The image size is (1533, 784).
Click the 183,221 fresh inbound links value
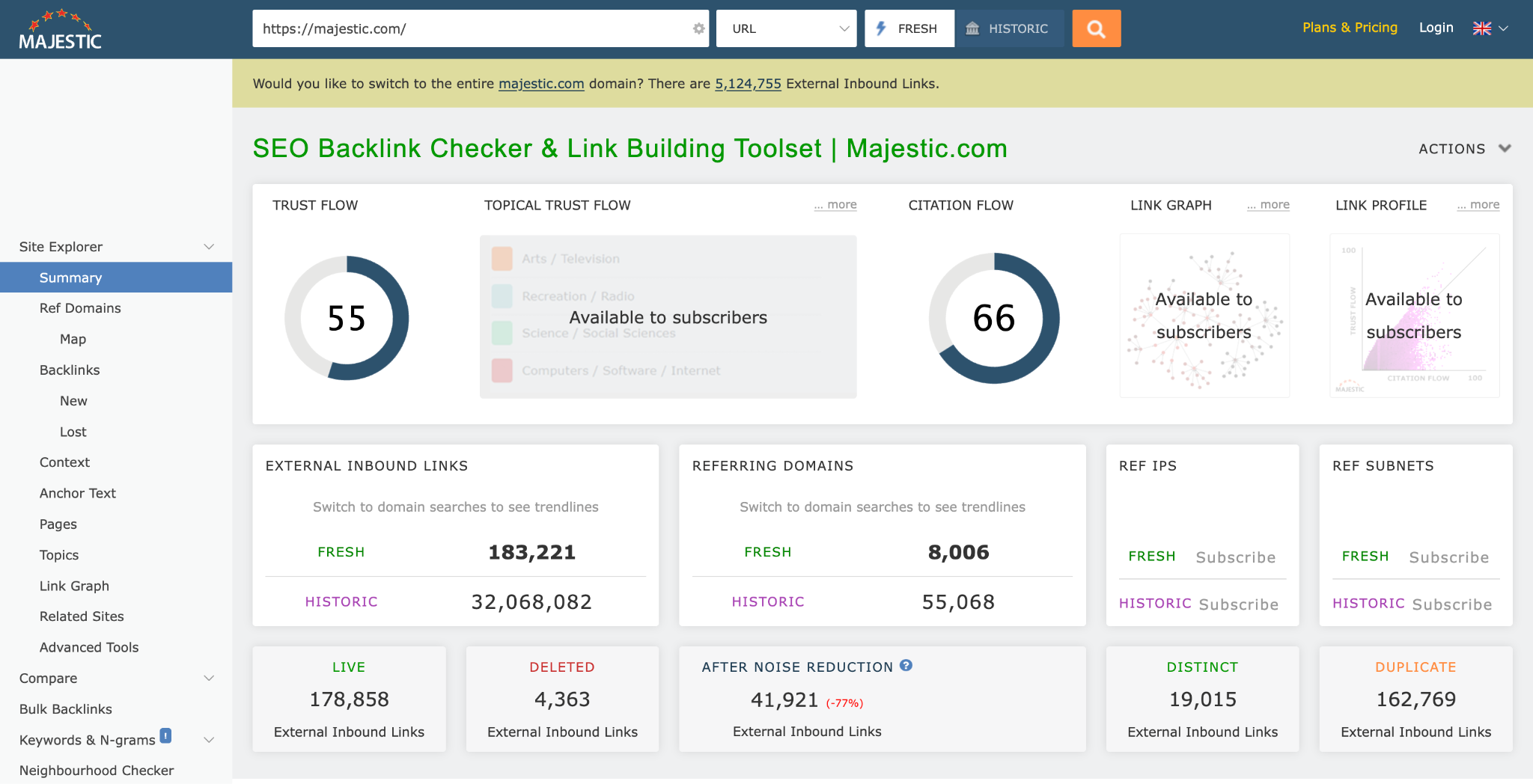531,552
